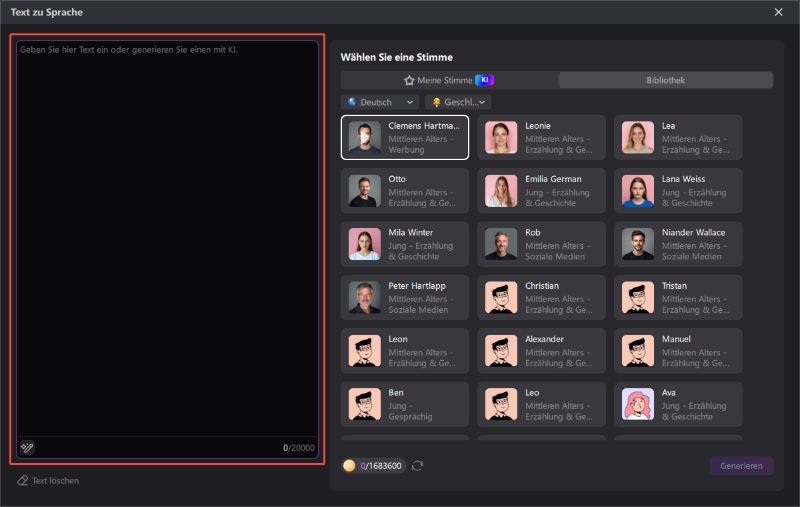The height and width of the screenshot is (507, 800).
Task: Refresh the credits counter
Action: point(417,465)
